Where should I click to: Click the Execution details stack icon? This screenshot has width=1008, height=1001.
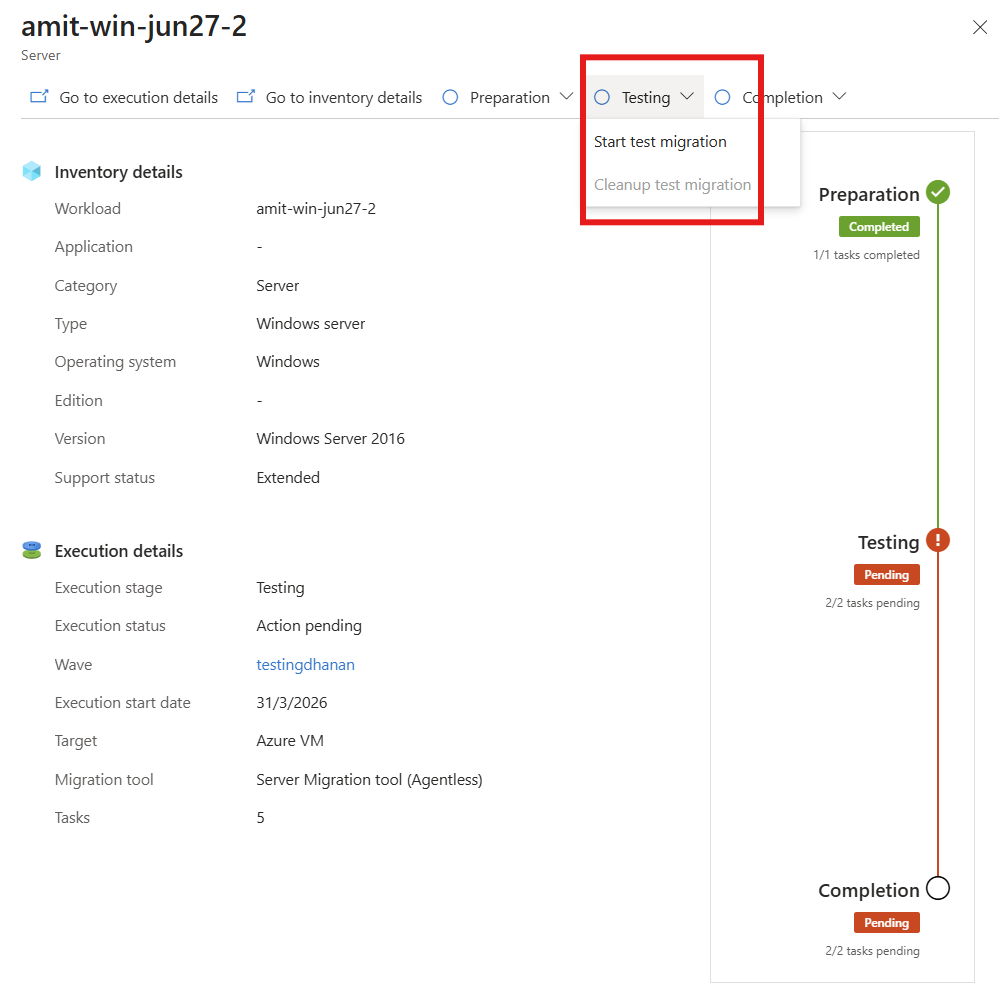point(32,550)
